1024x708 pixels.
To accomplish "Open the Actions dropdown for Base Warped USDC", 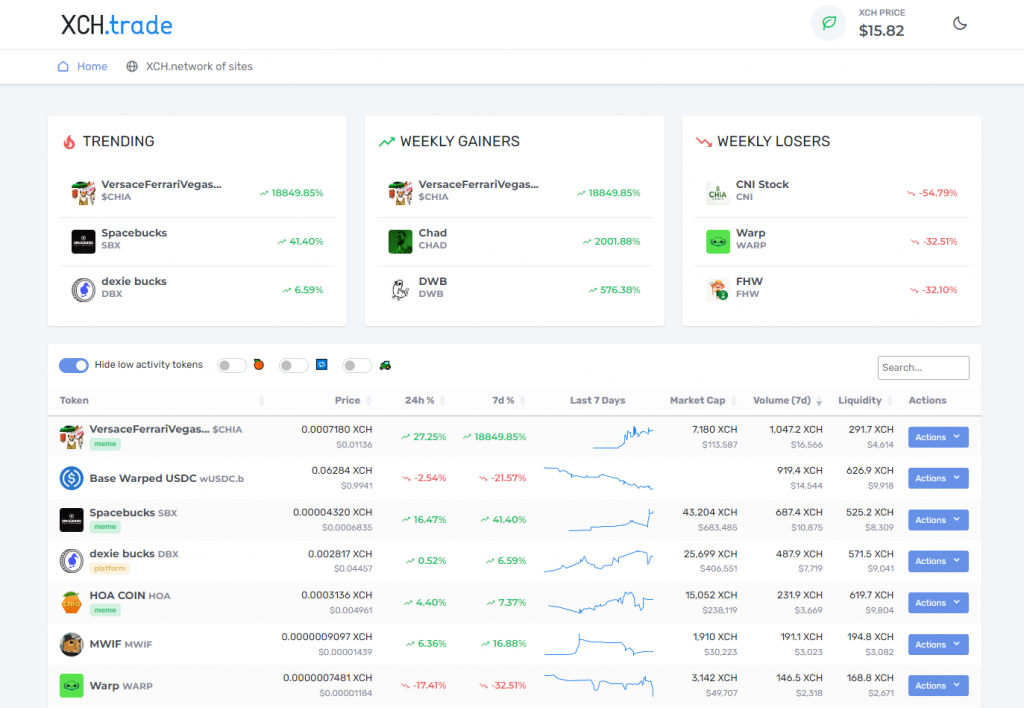I will coord(937,478).
